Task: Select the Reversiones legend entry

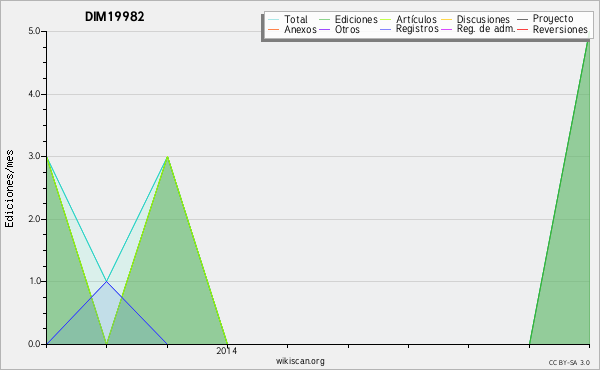Action: [x=552, y=29]
